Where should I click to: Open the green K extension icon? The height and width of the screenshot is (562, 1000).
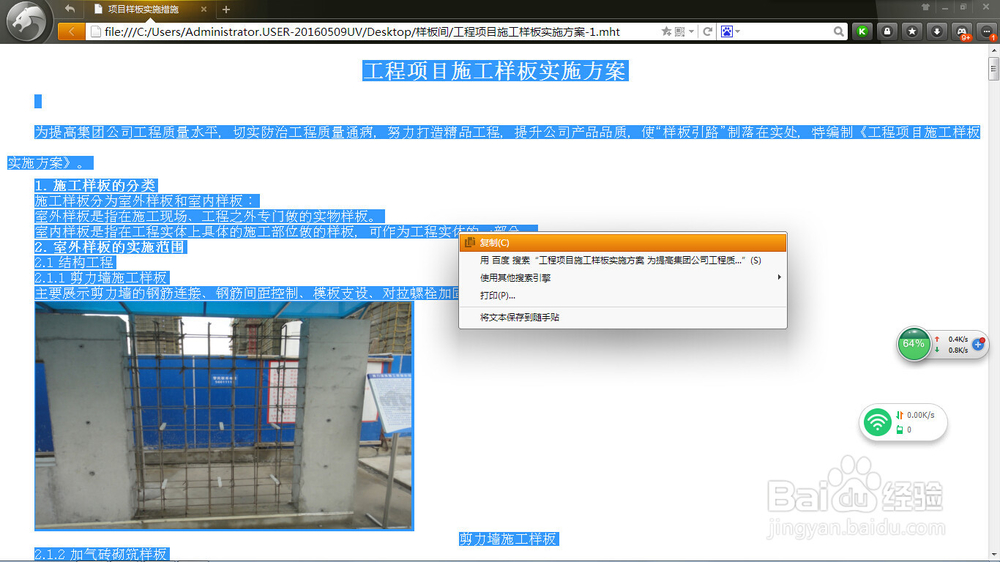[x=862, y=31]
